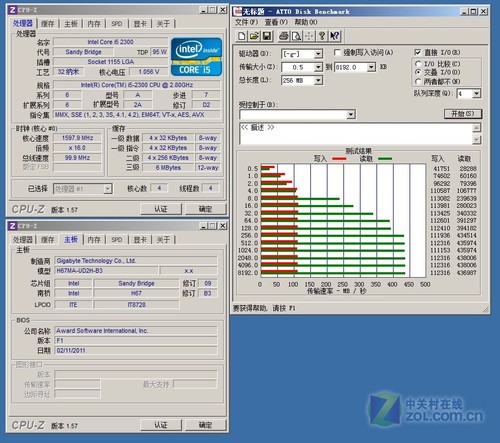Click the 描述 description text field
Screen dimensions: 500x443
[356, 134]
